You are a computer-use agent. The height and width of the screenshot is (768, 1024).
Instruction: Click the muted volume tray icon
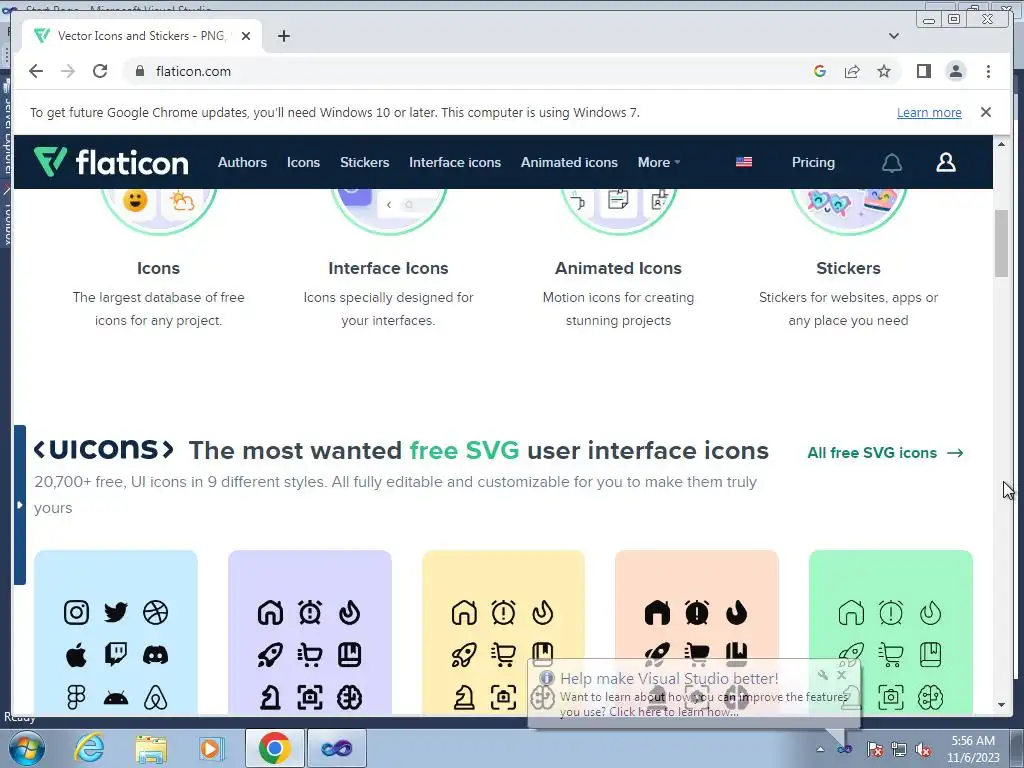point(923,749)
